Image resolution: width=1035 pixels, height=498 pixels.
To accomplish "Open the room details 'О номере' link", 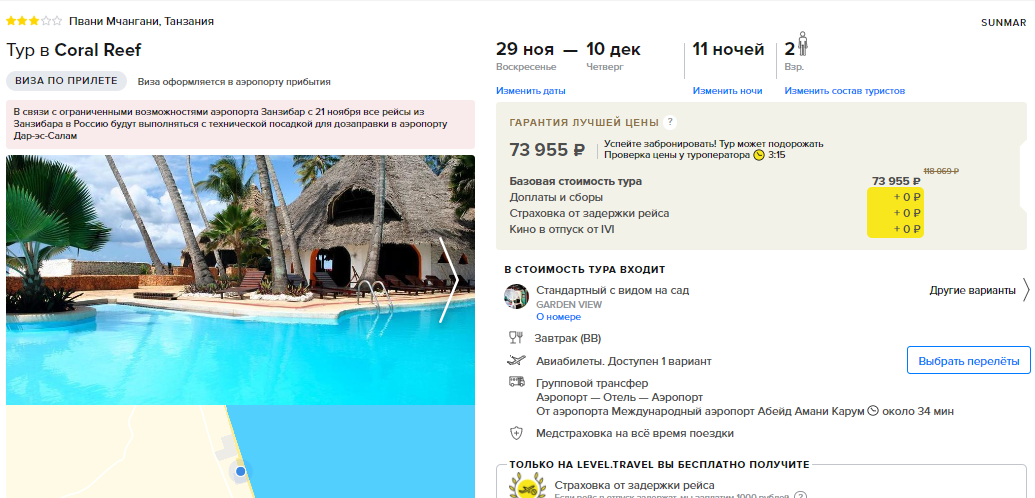I will (558, 317).
